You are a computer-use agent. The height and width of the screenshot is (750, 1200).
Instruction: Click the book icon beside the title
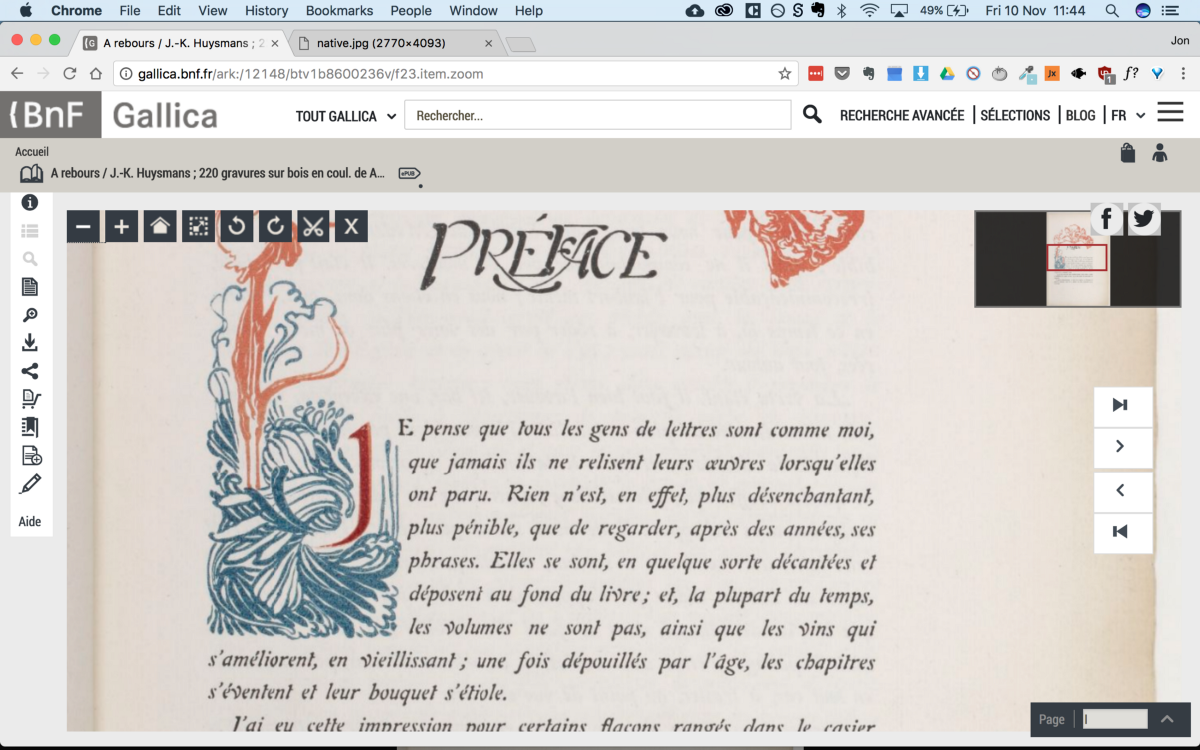[31, 174]
